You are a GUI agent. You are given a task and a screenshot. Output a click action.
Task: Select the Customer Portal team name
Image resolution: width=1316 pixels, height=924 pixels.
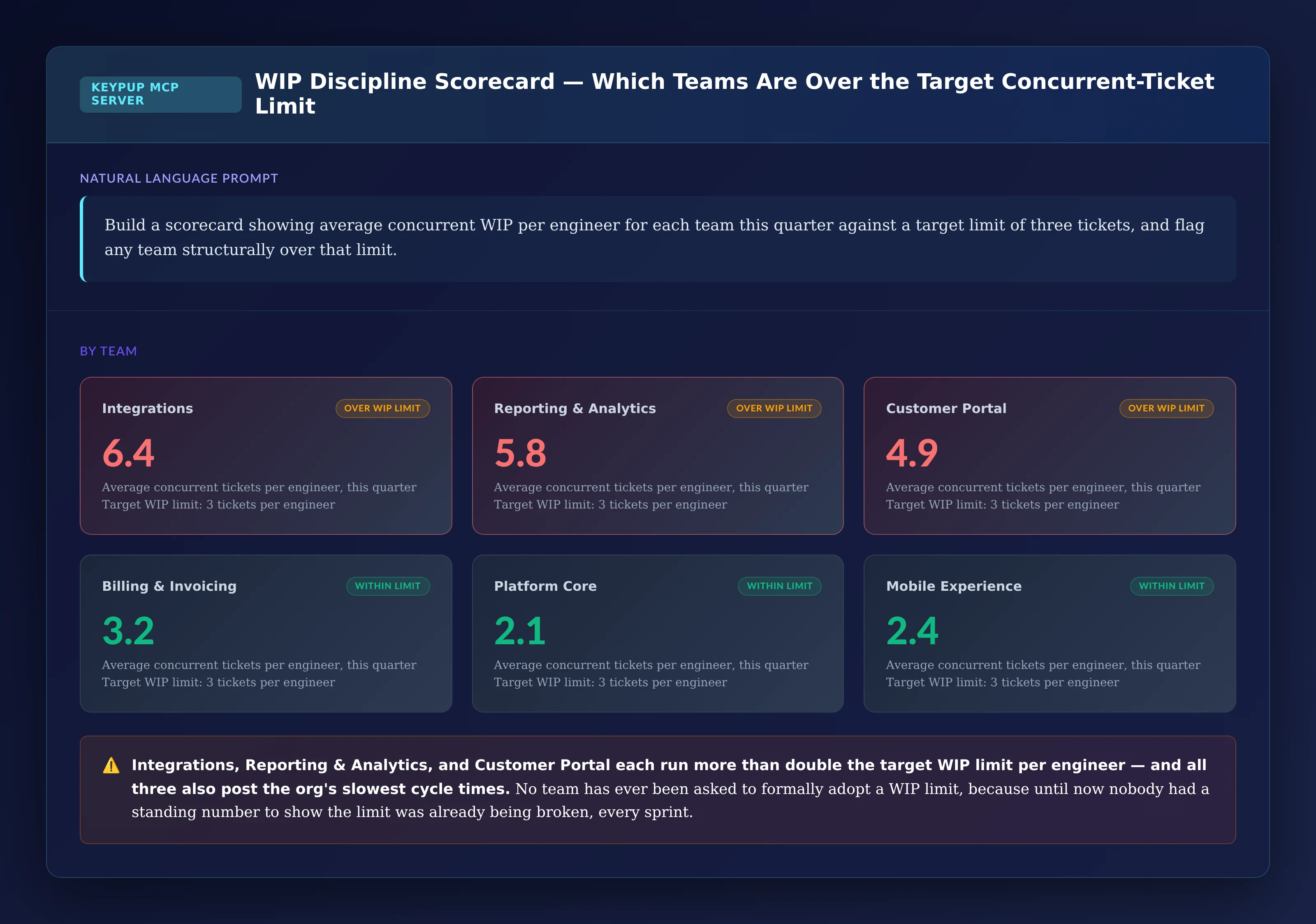(x=946, y=408)
